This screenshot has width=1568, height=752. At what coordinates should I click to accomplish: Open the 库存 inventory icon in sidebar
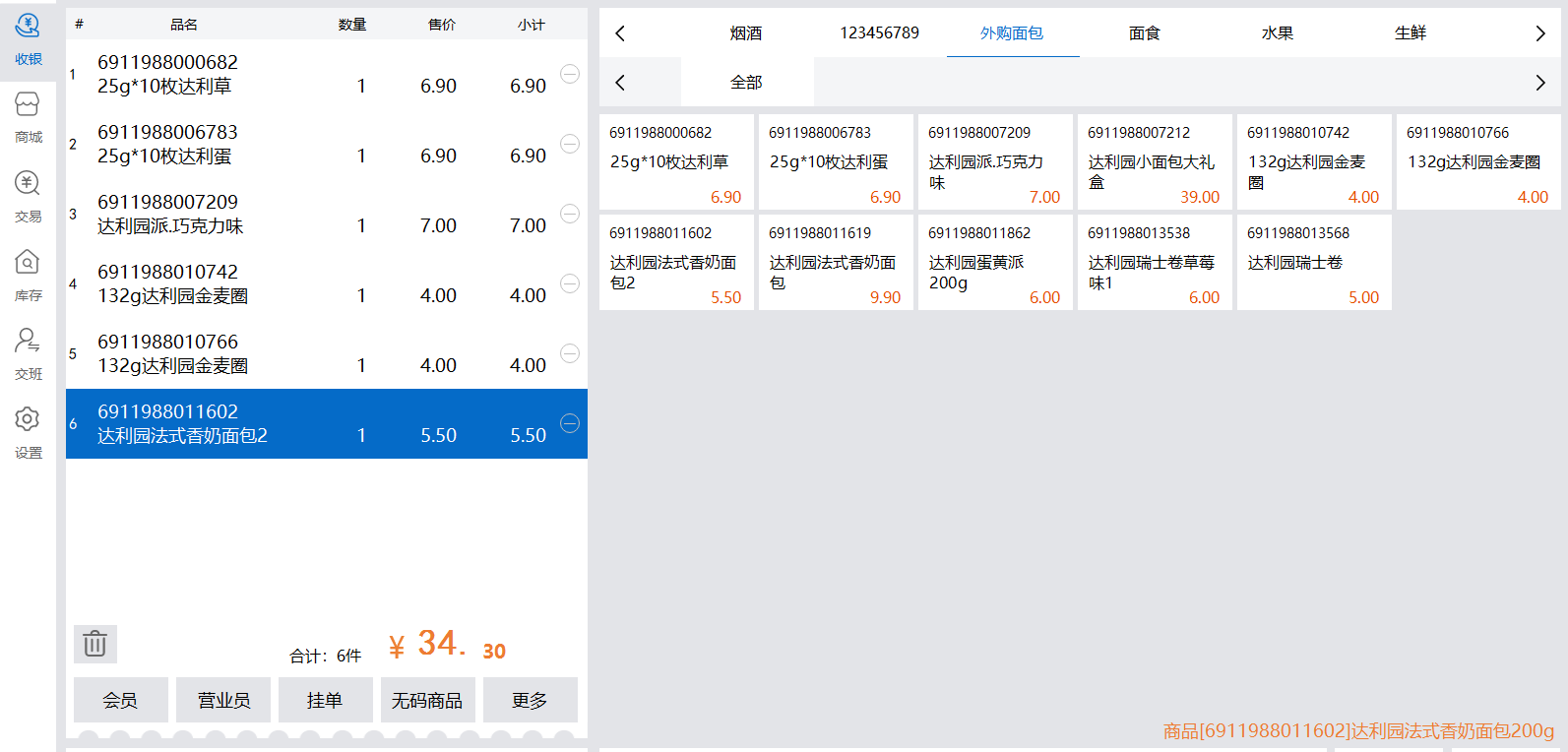click(x=28, y=276)
